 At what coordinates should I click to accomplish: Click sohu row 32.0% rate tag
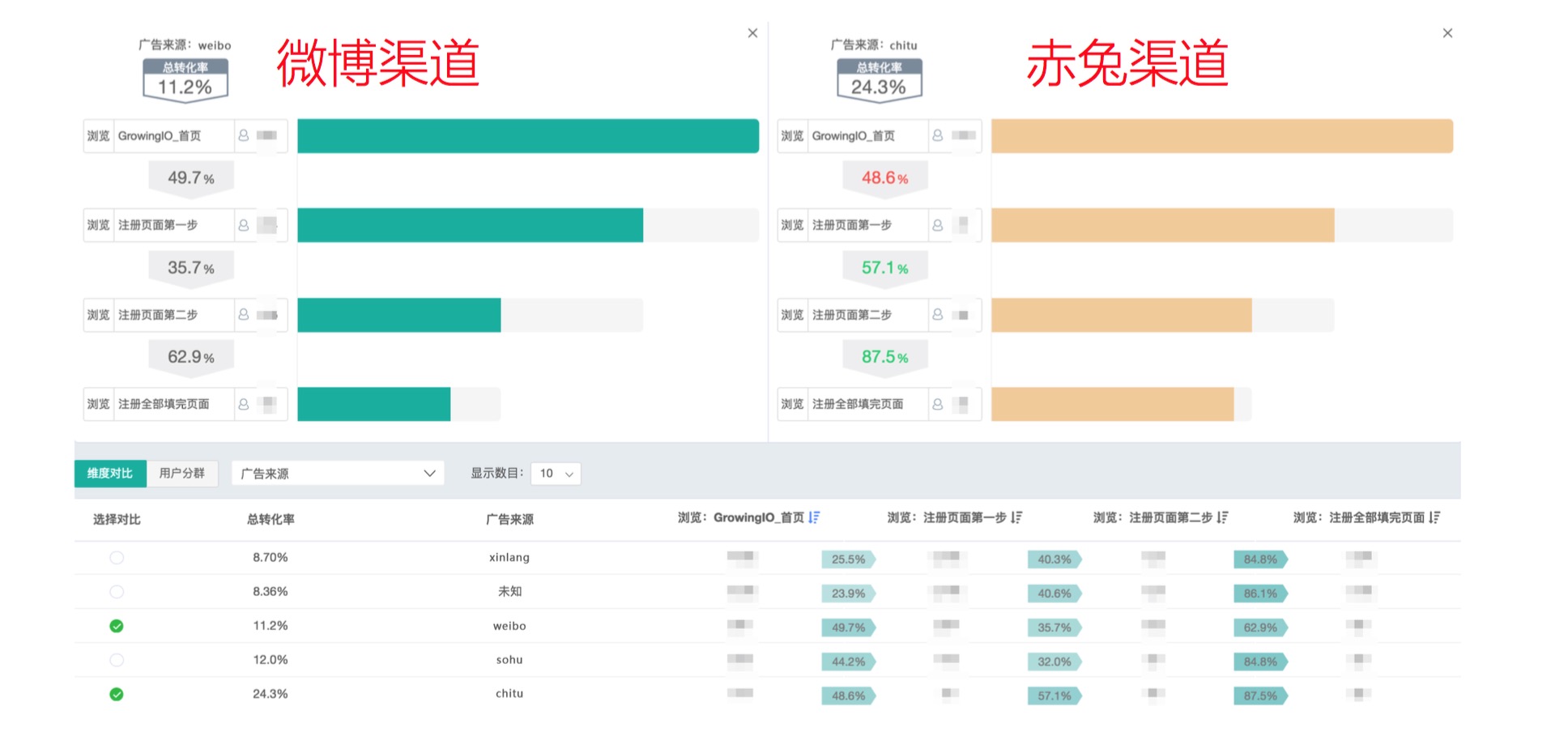click(x=1055, y=662)
